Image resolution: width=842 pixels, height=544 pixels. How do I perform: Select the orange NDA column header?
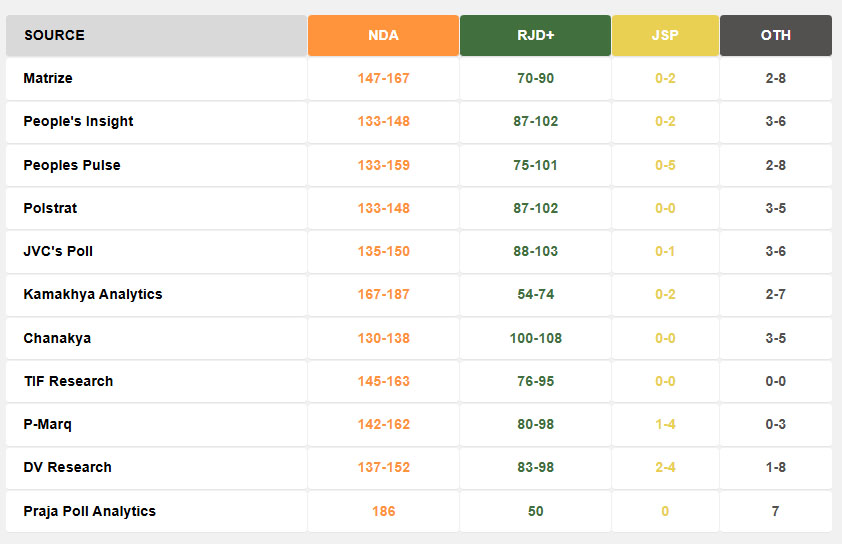tap(383, 35)
